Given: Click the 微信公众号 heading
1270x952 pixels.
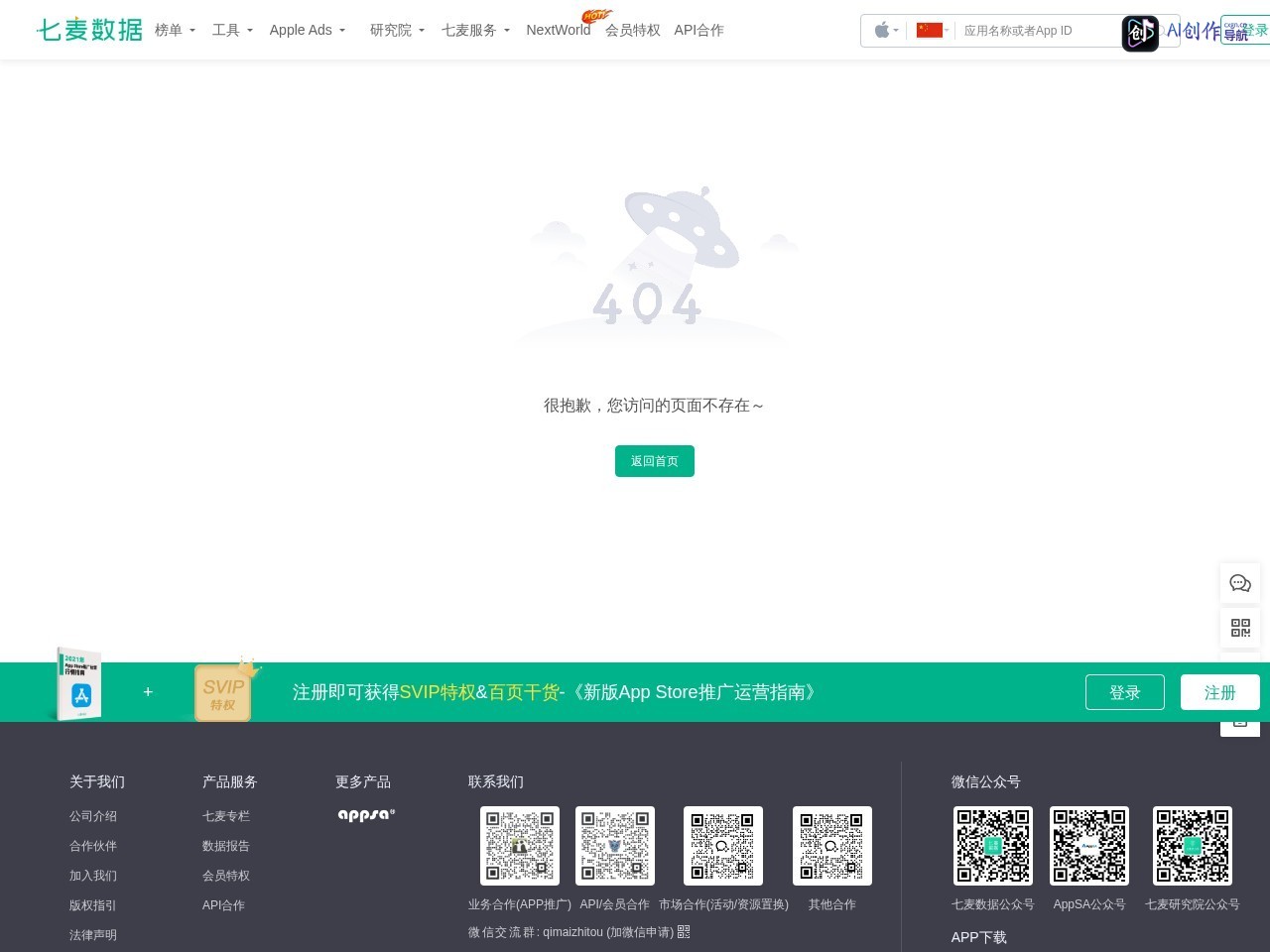Looking at the screenshot, I should click(x=986, y=781).
